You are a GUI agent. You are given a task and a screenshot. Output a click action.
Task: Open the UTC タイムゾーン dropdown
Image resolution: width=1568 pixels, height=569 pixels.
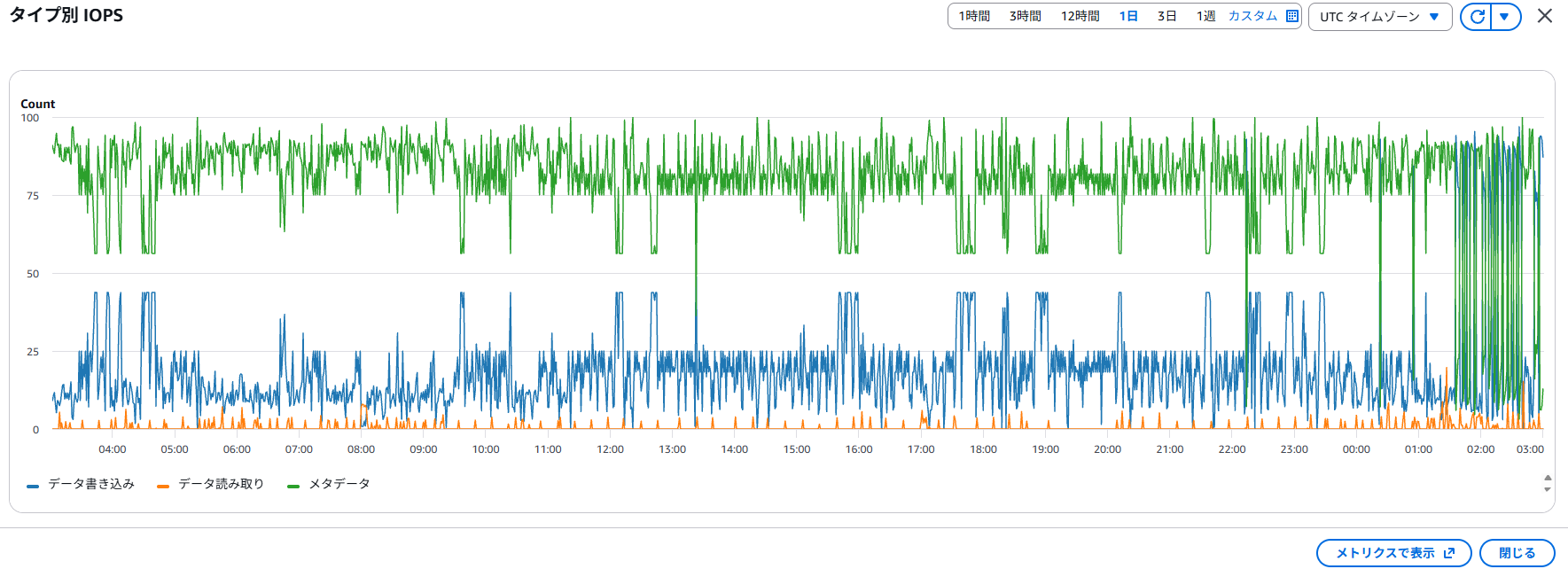(x=1380, y=17)
